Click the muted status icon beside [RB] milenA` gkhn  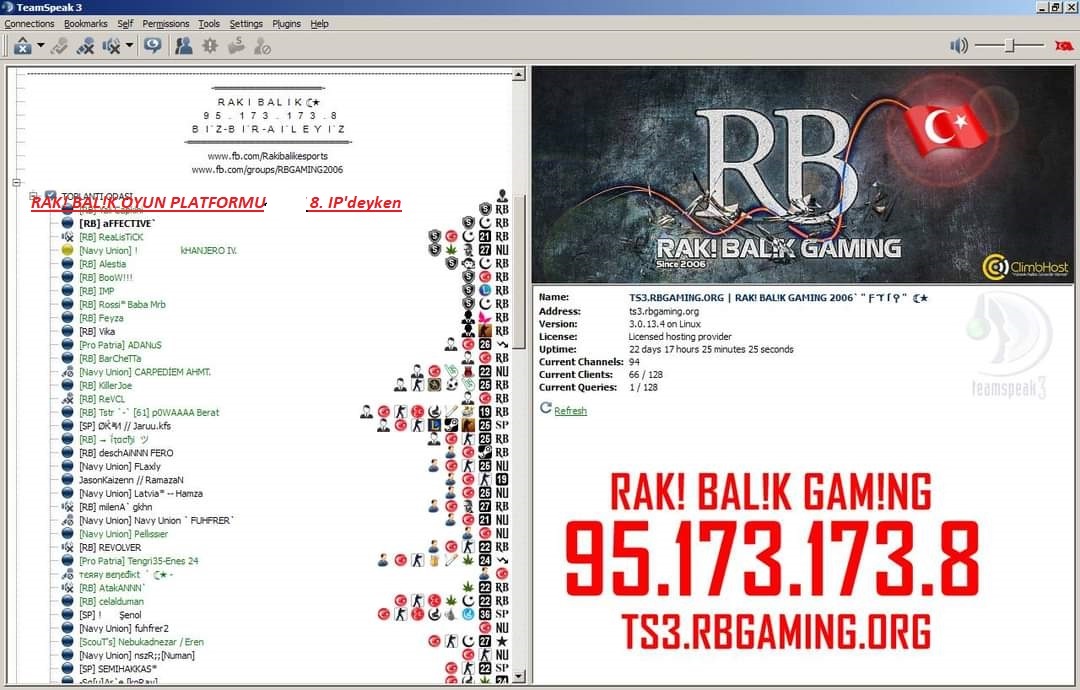(x=68, y=507)
